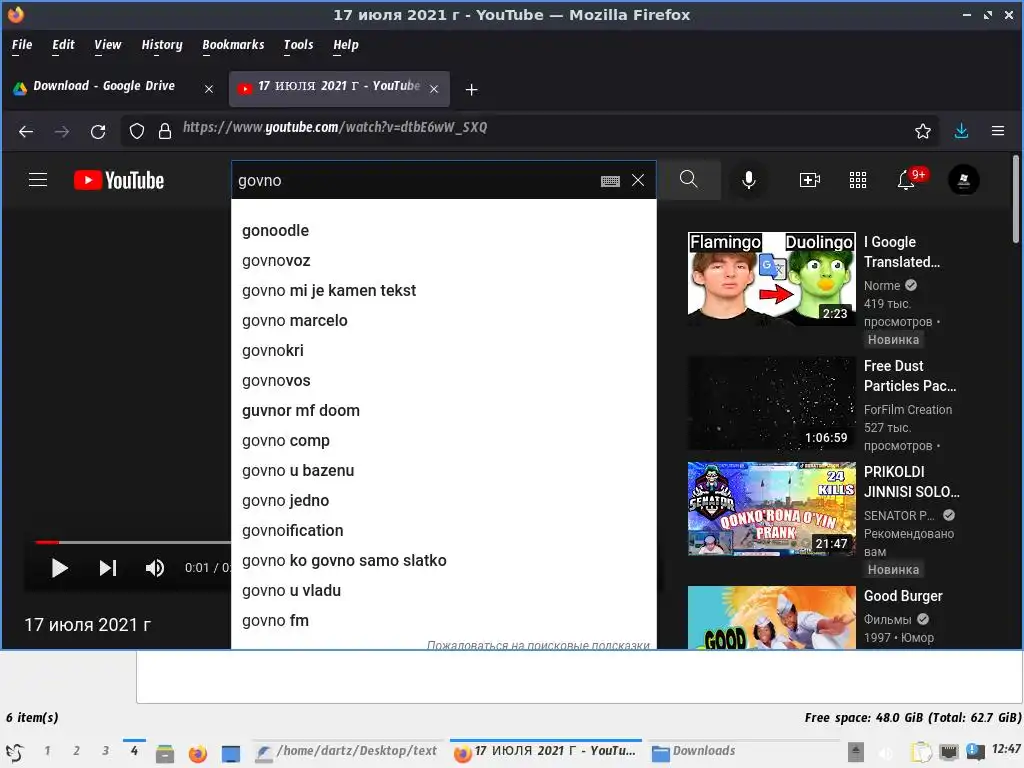The image size is (1024, 768).
Task: Play the video
Action: 59,568
